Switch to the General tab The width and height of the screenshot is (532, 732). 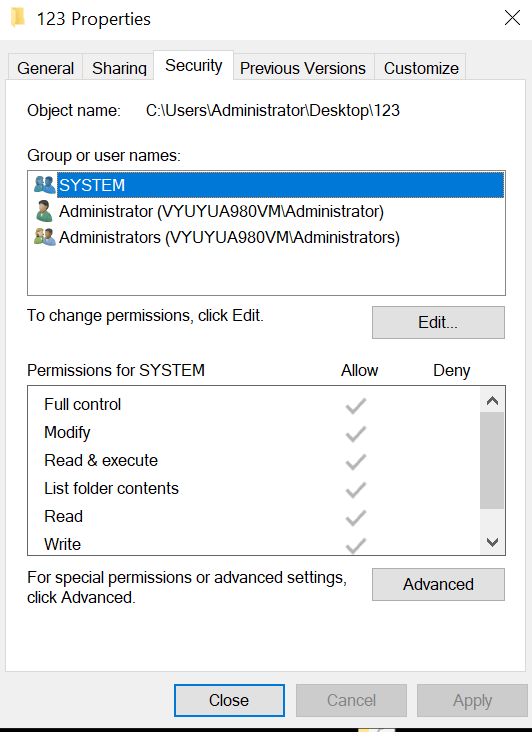[x=45, y=68]
